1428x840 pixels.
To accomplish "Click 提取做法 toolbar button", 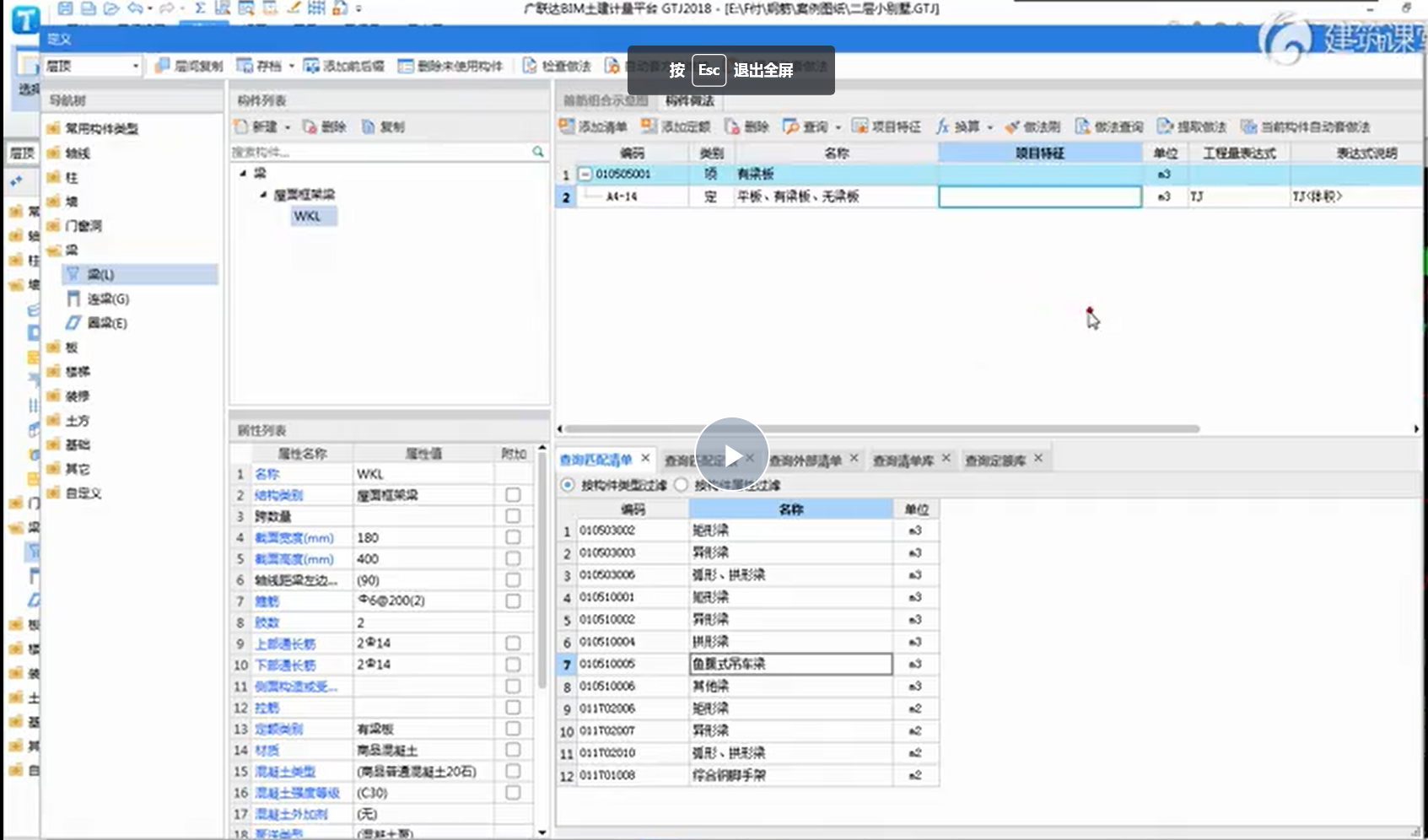I will point(1192,127).
